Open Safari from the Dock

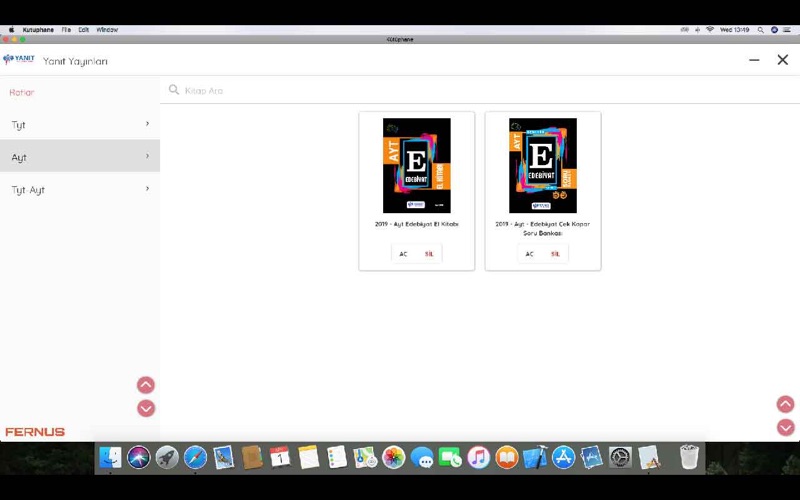pyautogui.click(x=195, y=457)
